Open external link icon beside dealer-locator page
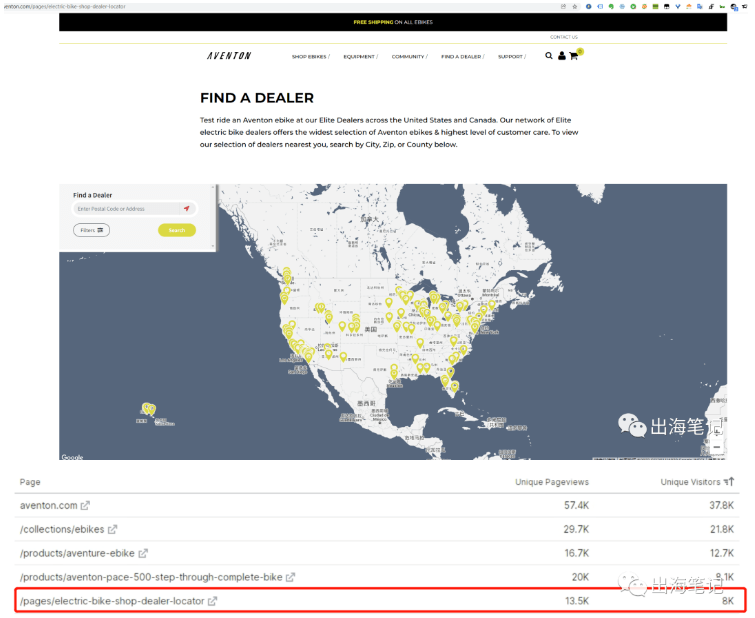The image size is (755, 618). coord(212,601)
